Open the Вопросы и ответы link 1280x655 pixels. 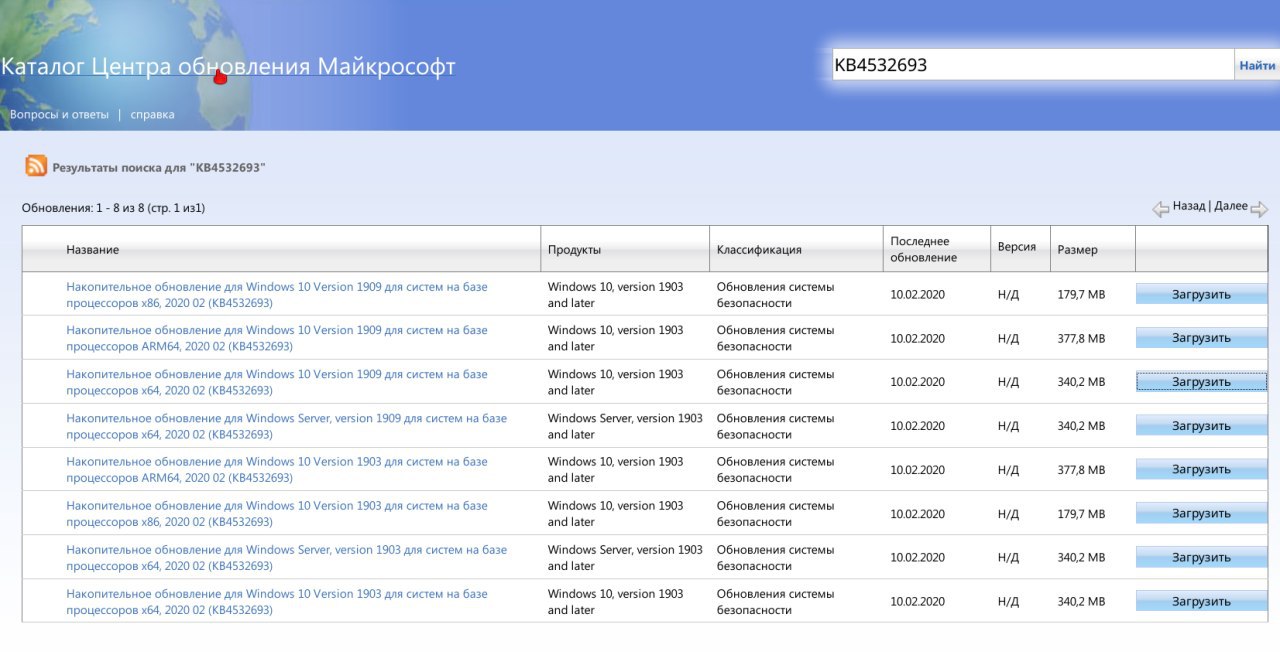pos(59,114)
